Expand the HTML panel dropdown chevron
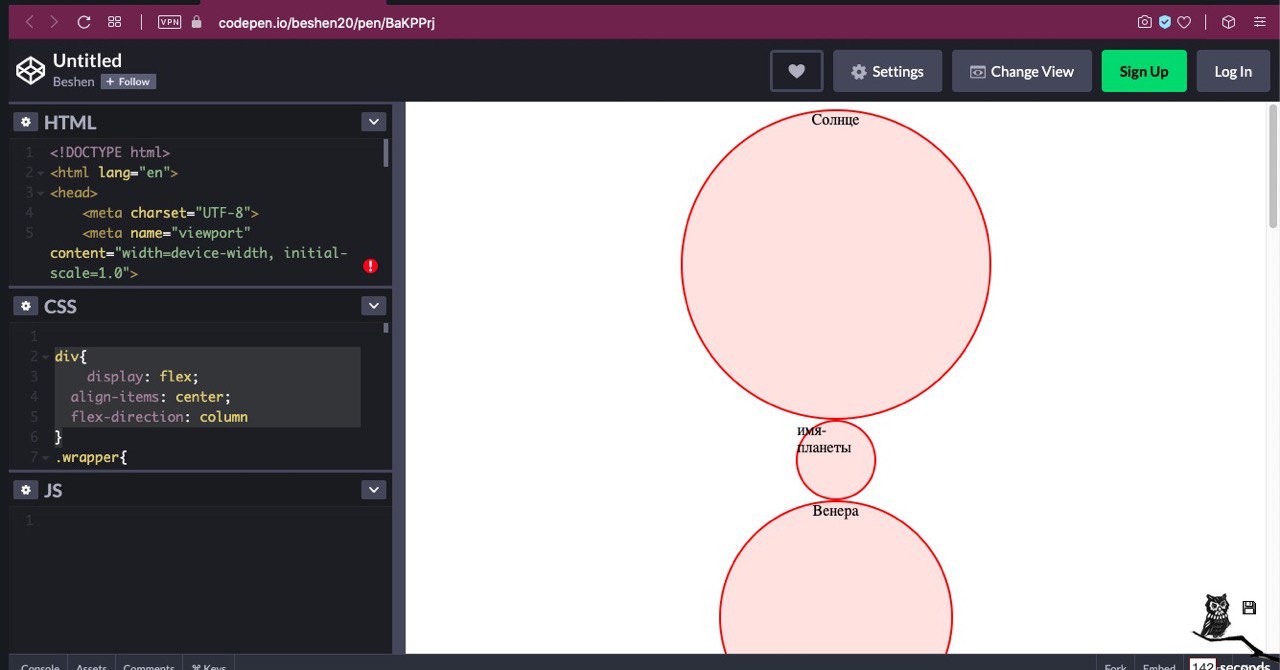 [x=373, y=122]
